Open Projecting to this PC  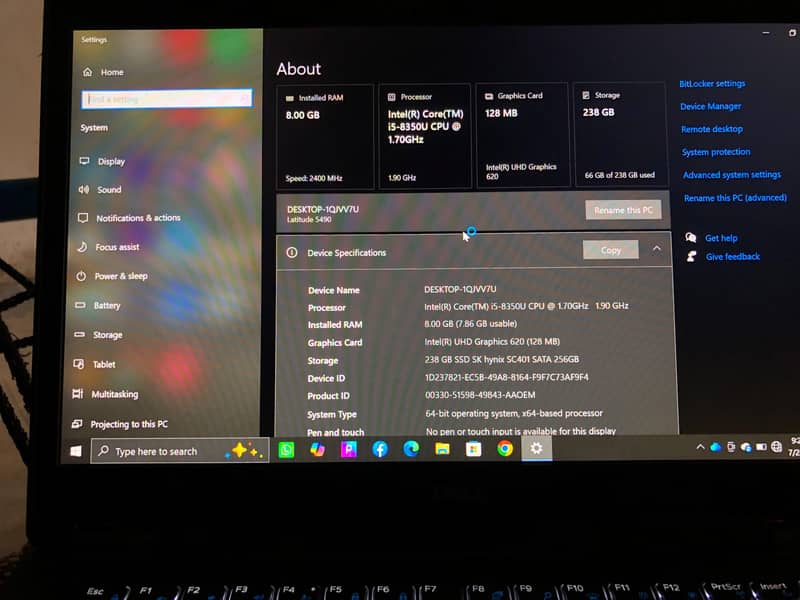120,424
